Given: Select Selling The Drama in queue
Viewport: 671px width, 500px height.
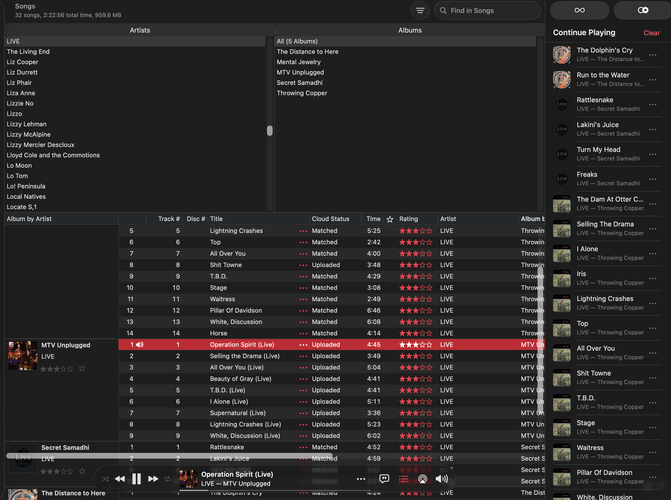Looking at the screenshot, I should coord(607,229).
